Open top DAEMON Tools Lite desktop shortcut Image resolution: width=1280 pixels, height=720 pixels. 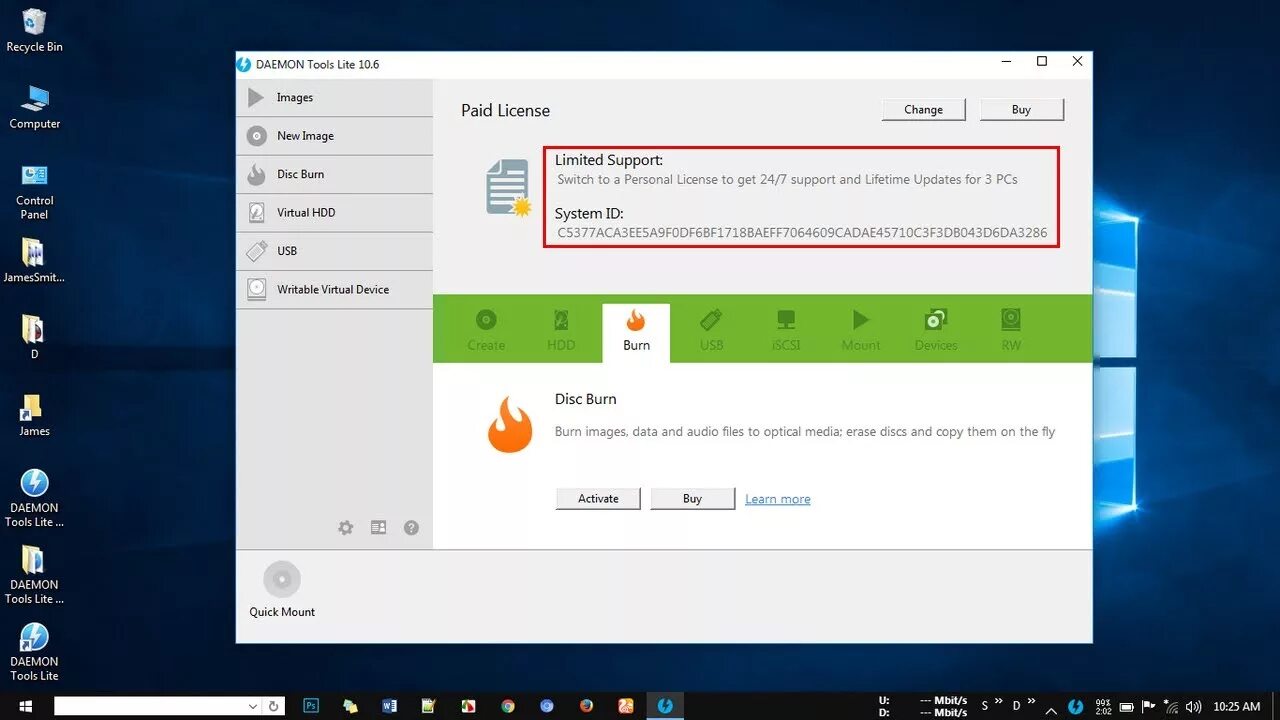[x=34, y=498]
